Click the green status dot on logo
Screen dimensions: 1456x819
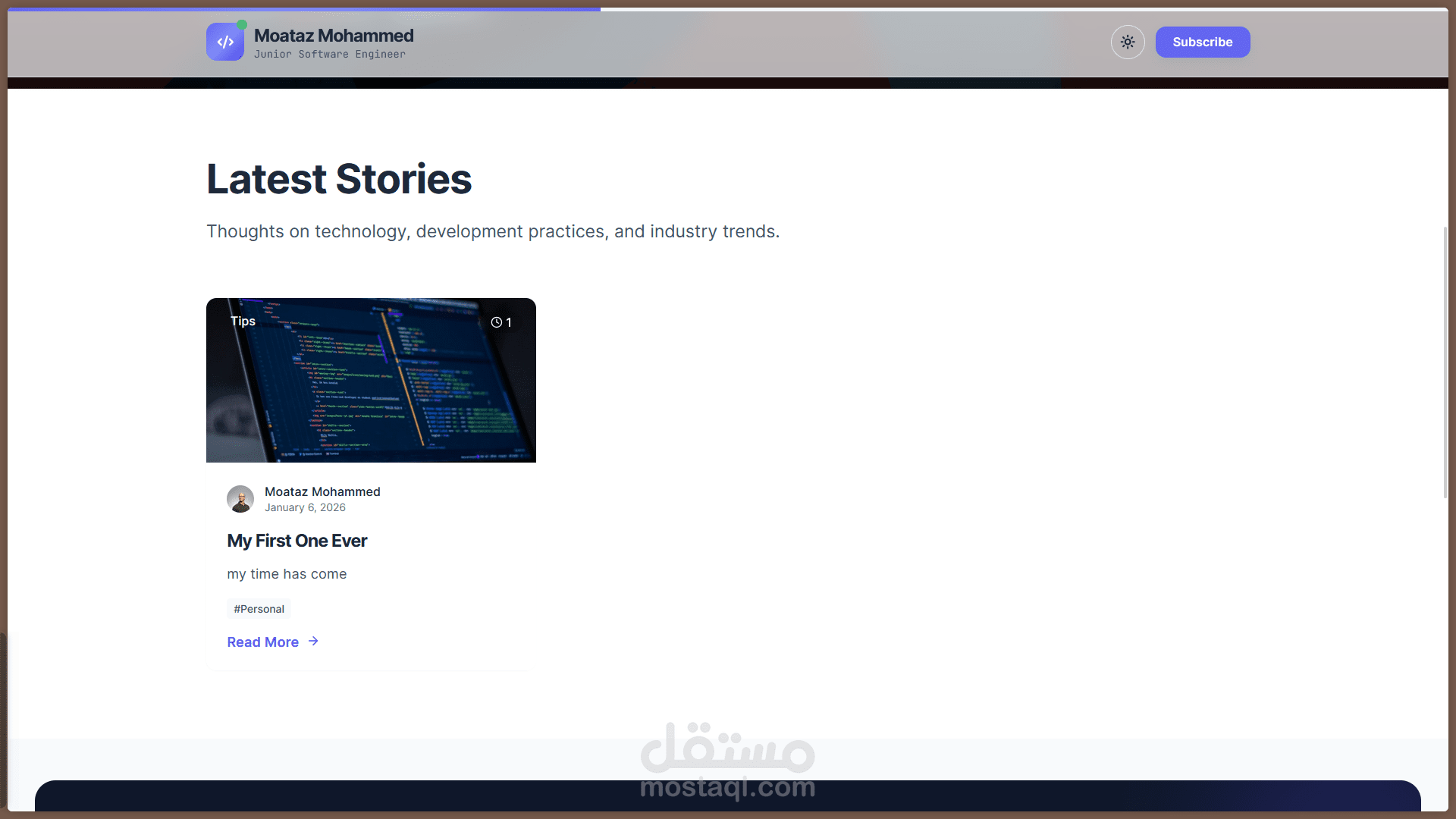click(242, 24)
